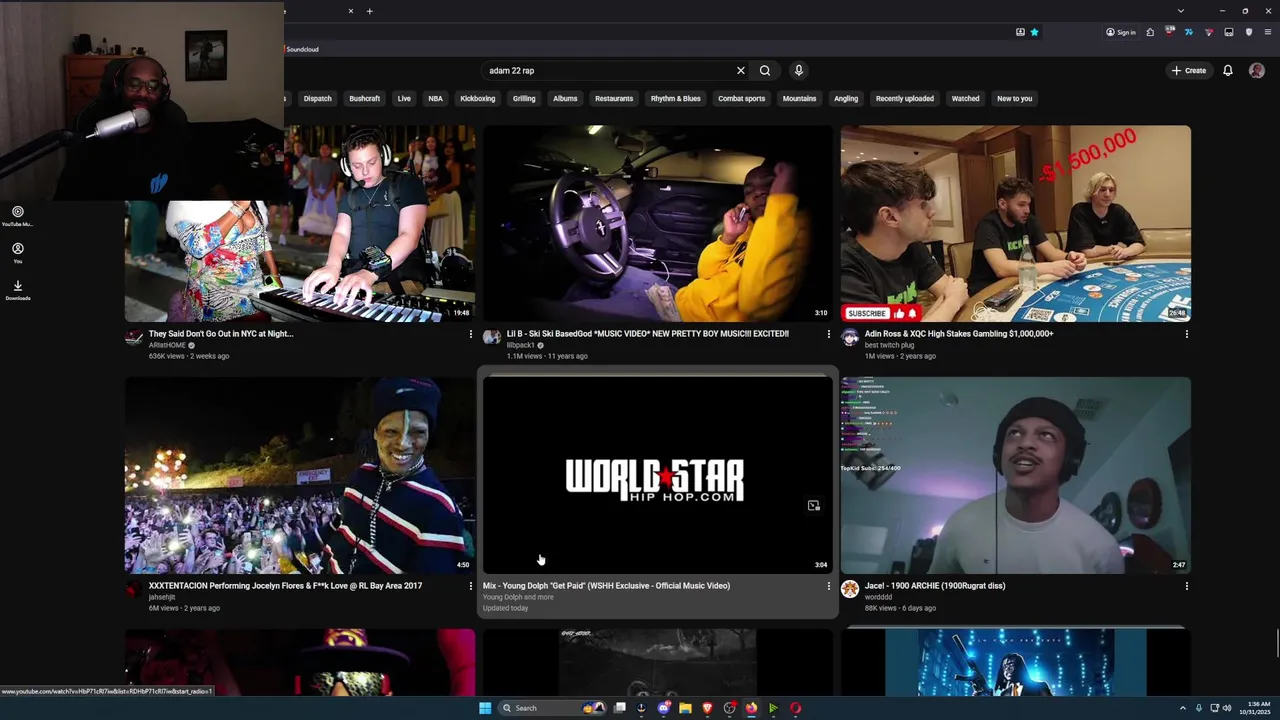Open YouTube Music in the sidebar

click(18, 216)
